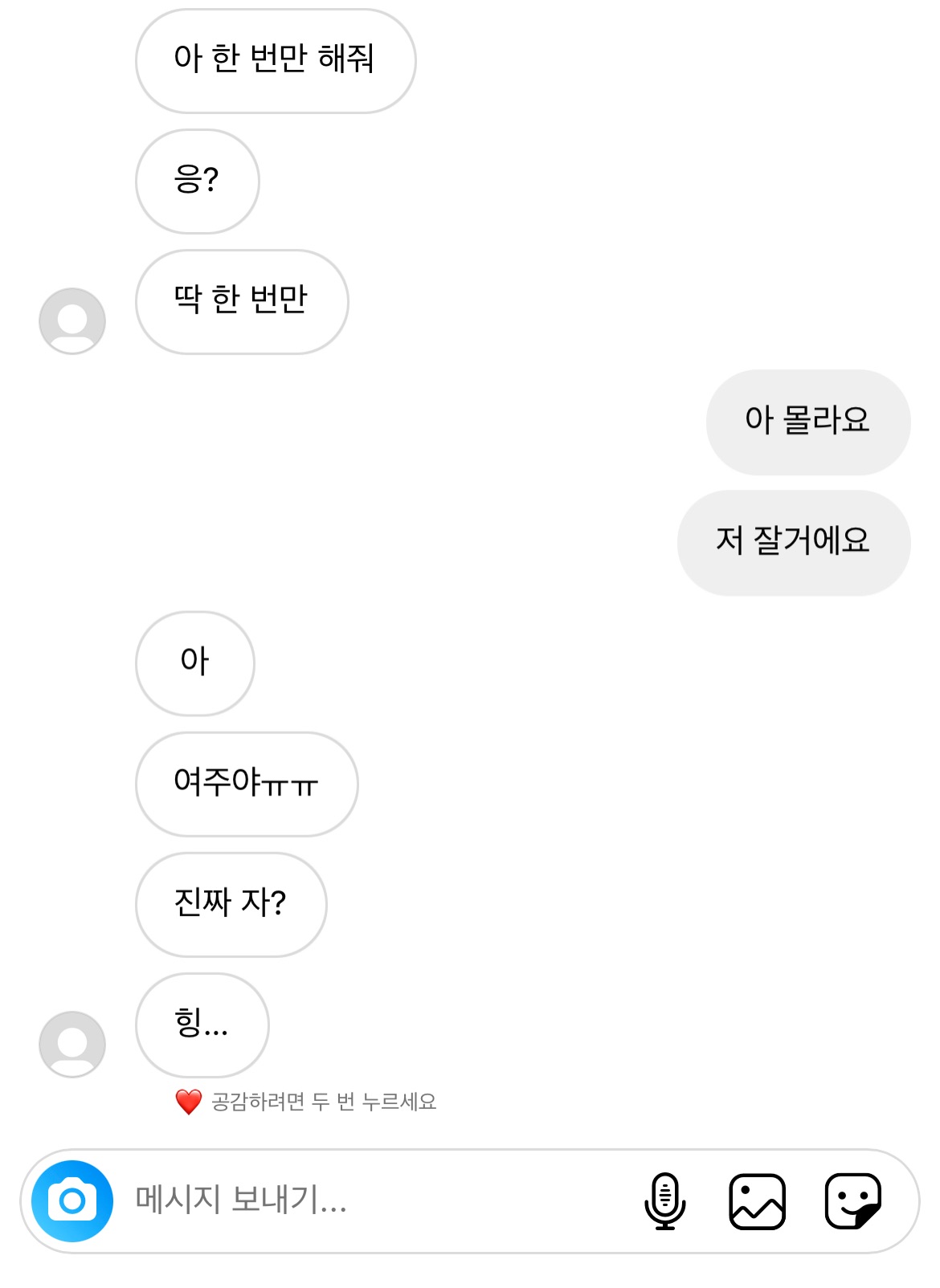Tap the "힝..." message bubble
940x1288 pixels.
[202, 1025]
